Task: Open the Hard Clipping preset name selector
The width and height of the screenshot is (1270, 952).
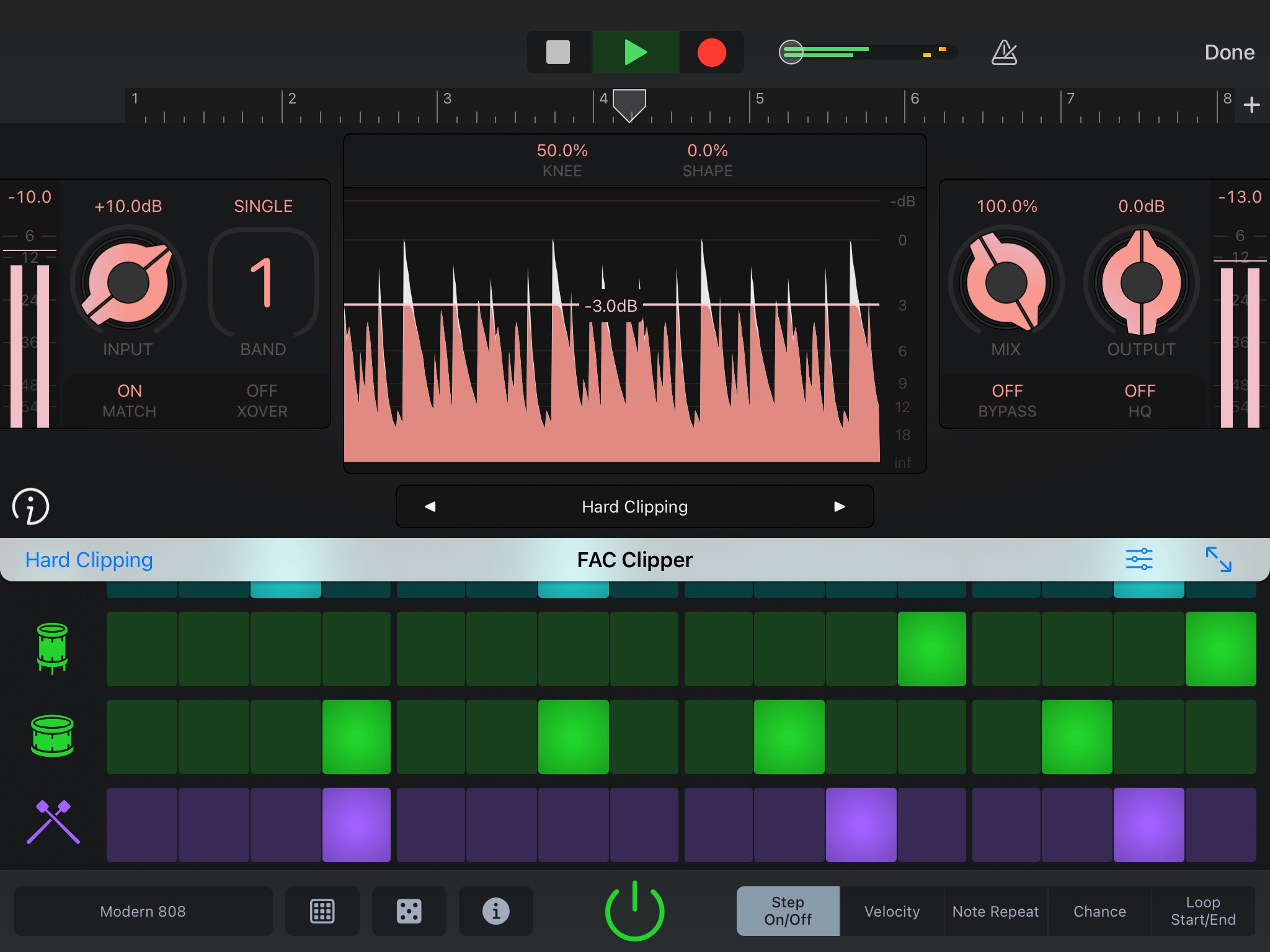Action: [x=634, y=506]
